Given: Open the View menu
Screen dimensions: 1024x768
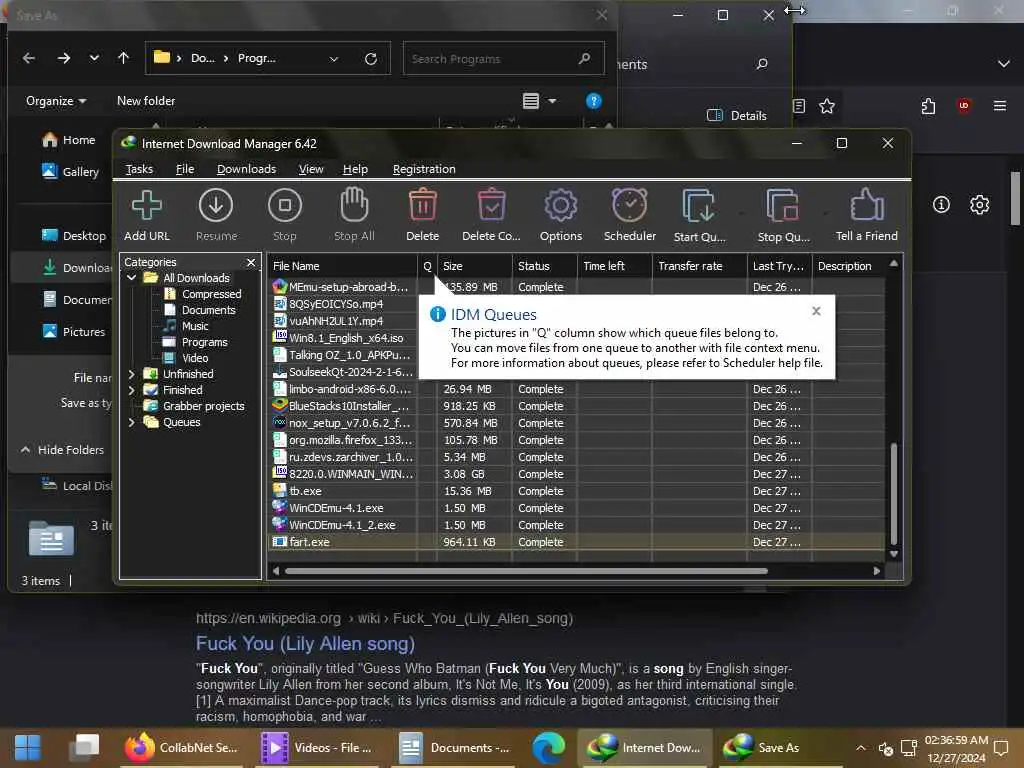Looking at the screenshot, I should (x=311, y=169).
